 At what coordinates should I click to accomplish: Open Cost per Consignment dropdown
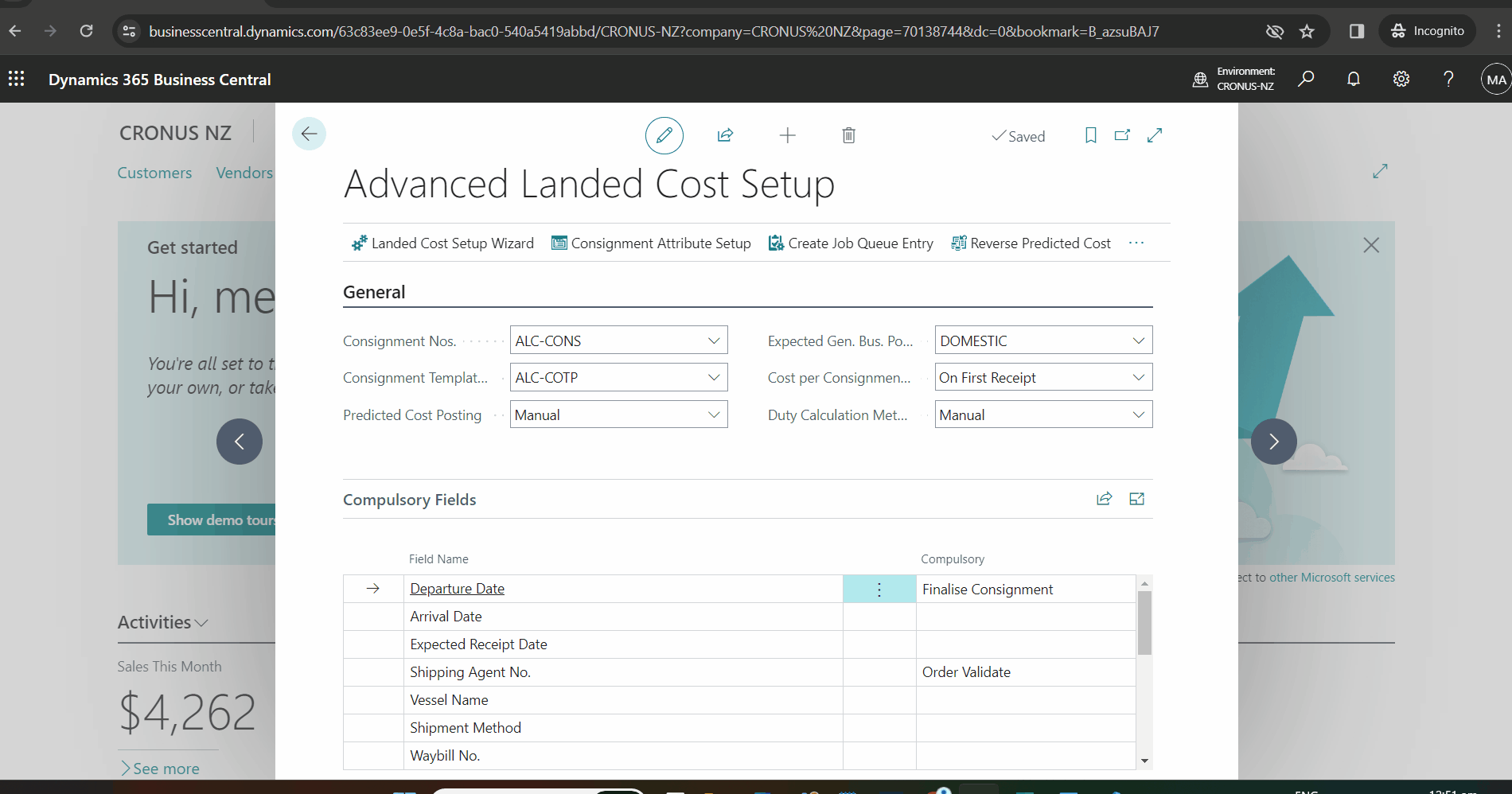coord(1139,377)
